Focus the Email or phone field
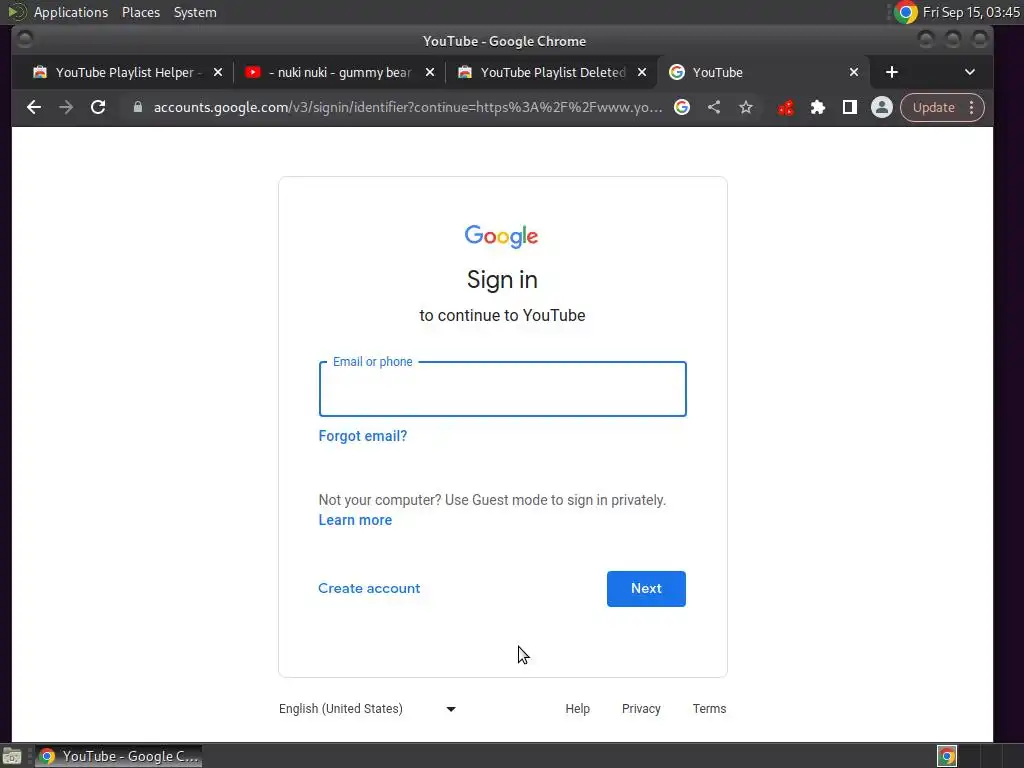Viewport: 1024px width, 768px height. click(x=502, y=389)
